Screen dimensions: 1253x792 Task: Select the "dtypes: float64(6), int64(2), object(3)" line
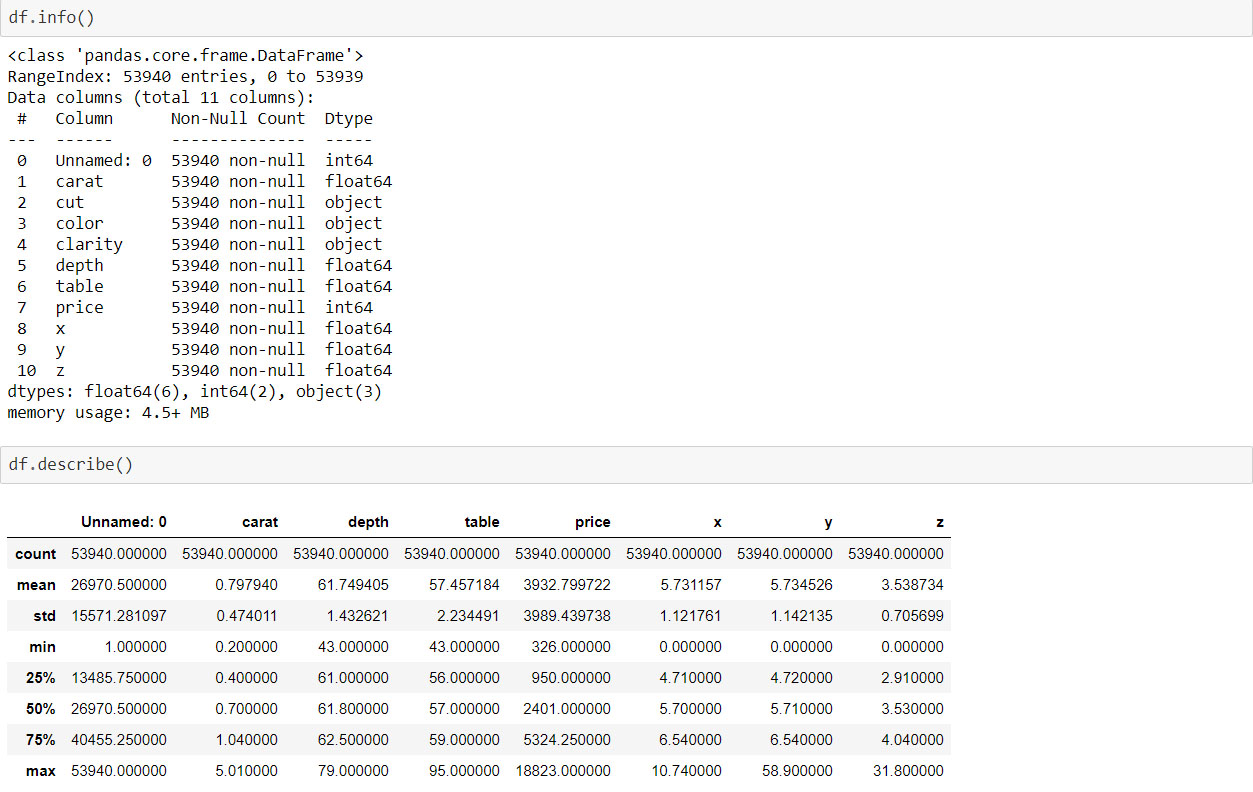click(195, 391)
